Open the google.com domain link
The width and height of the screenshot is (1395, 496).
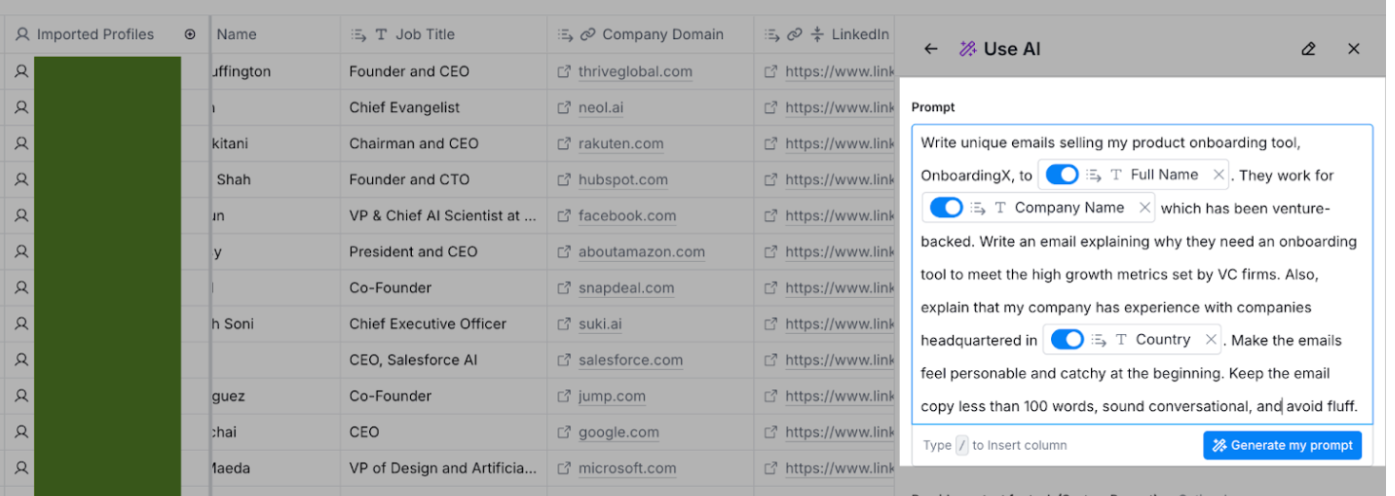619,432
